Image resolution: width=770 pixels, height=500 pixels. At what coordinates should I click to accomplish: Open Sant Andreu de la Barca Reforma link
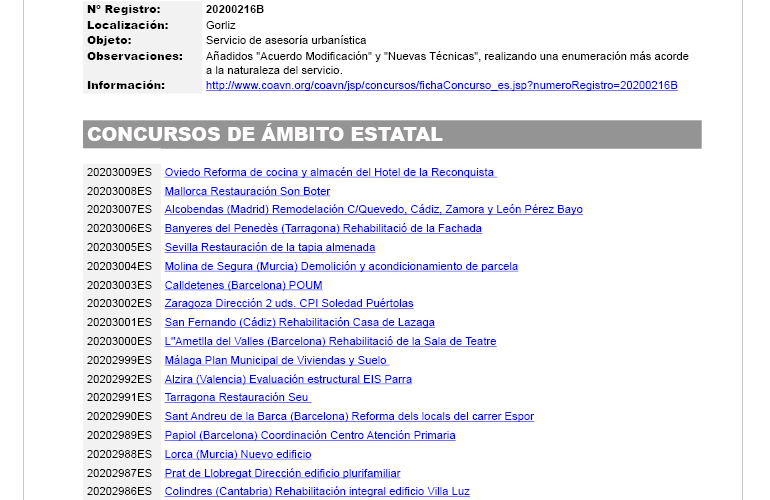[x=349, y=417]
